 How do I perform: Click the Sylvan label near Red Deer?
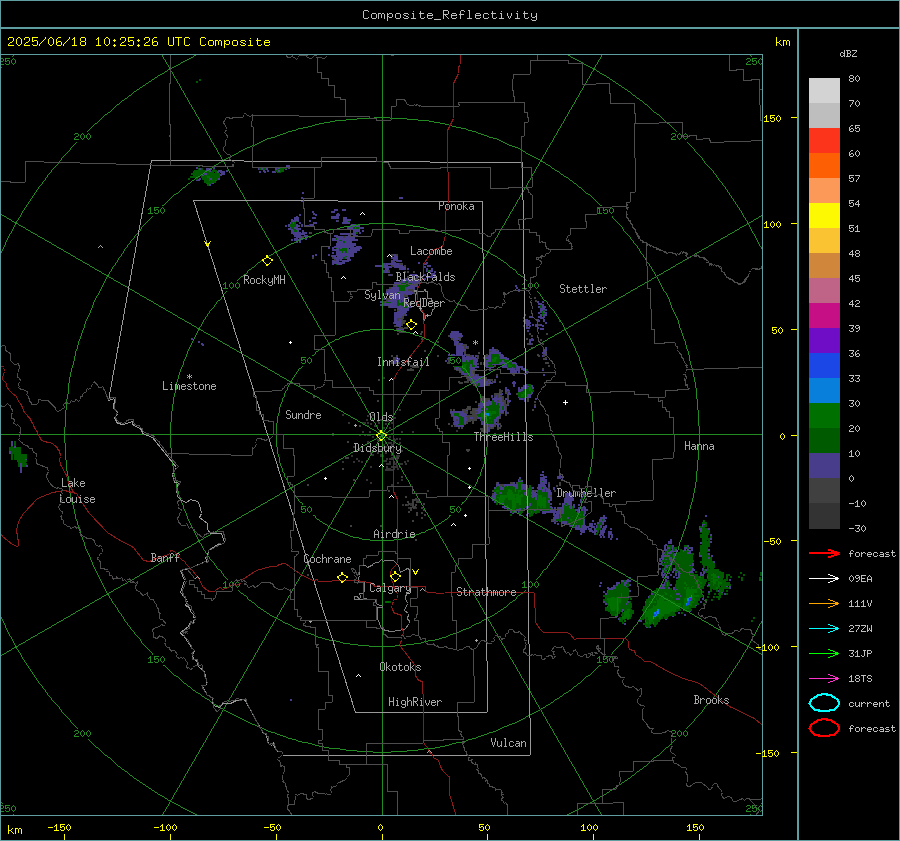(382, 295)
